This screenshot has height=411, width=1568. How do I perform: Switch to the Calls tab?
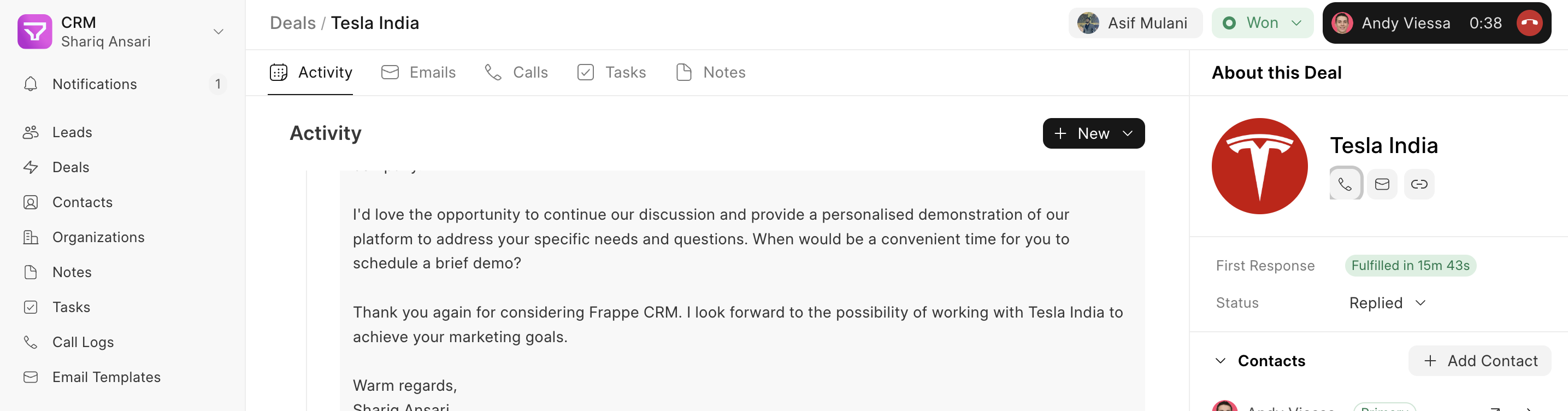[516, 73]
